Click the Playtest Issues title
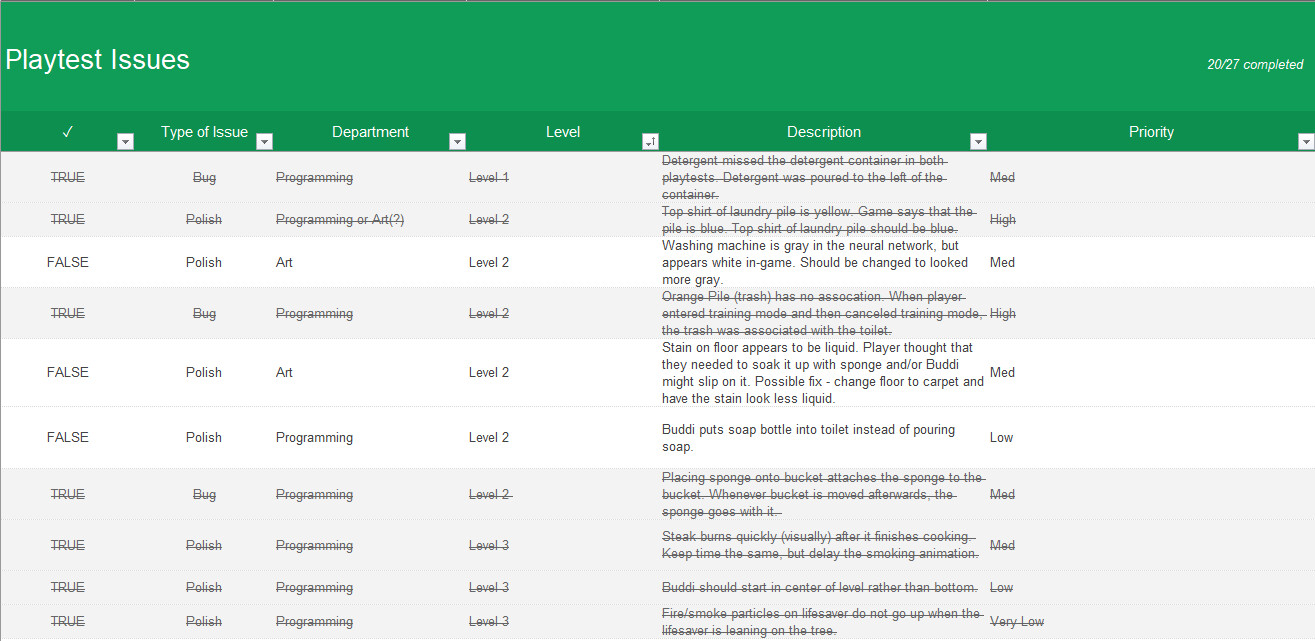Viewport: 1315px width, 641px height. tap(98, 60)
